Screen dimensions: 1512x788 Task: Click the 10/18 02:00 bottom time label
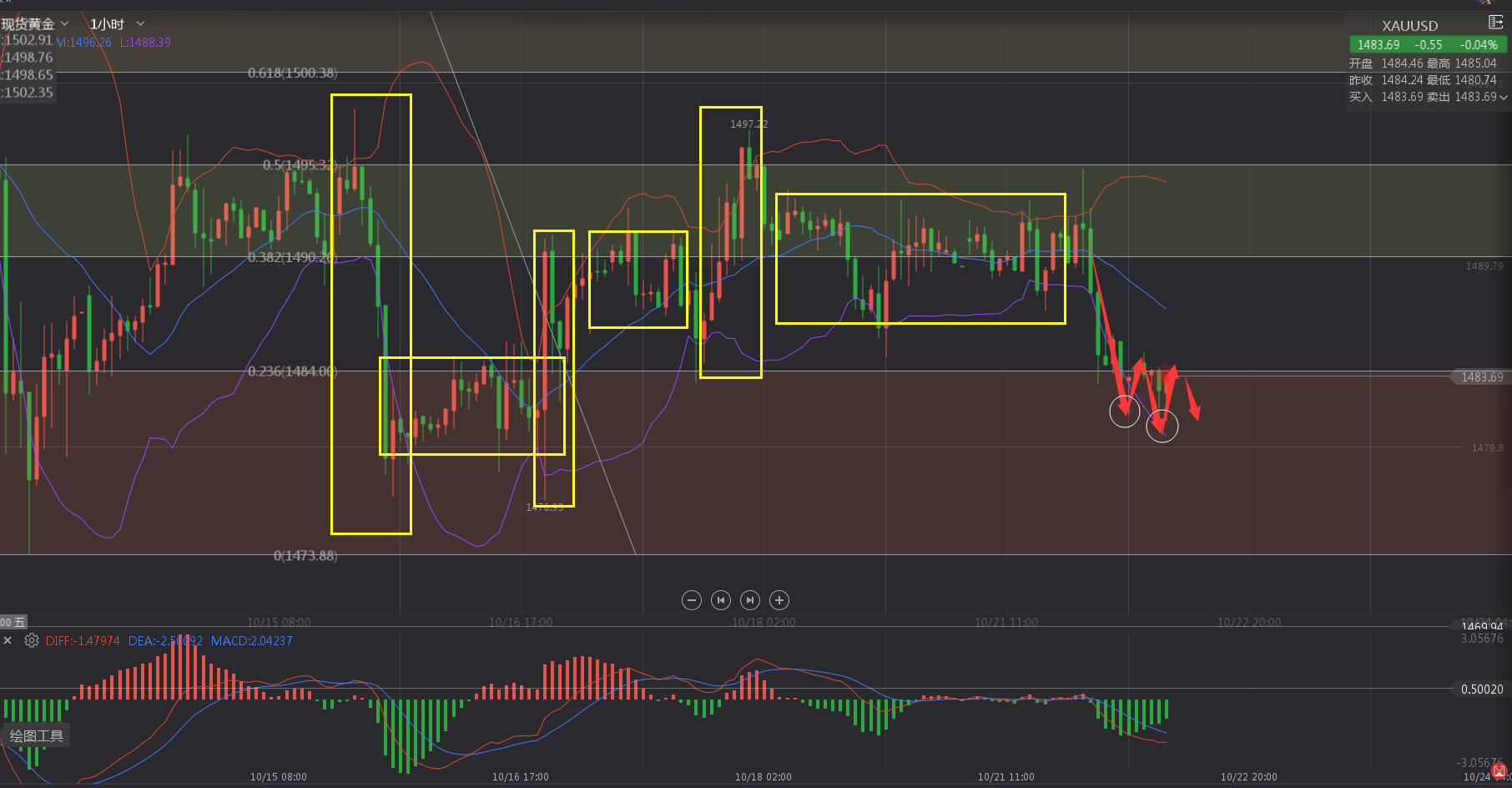click(x=764, y=777)
